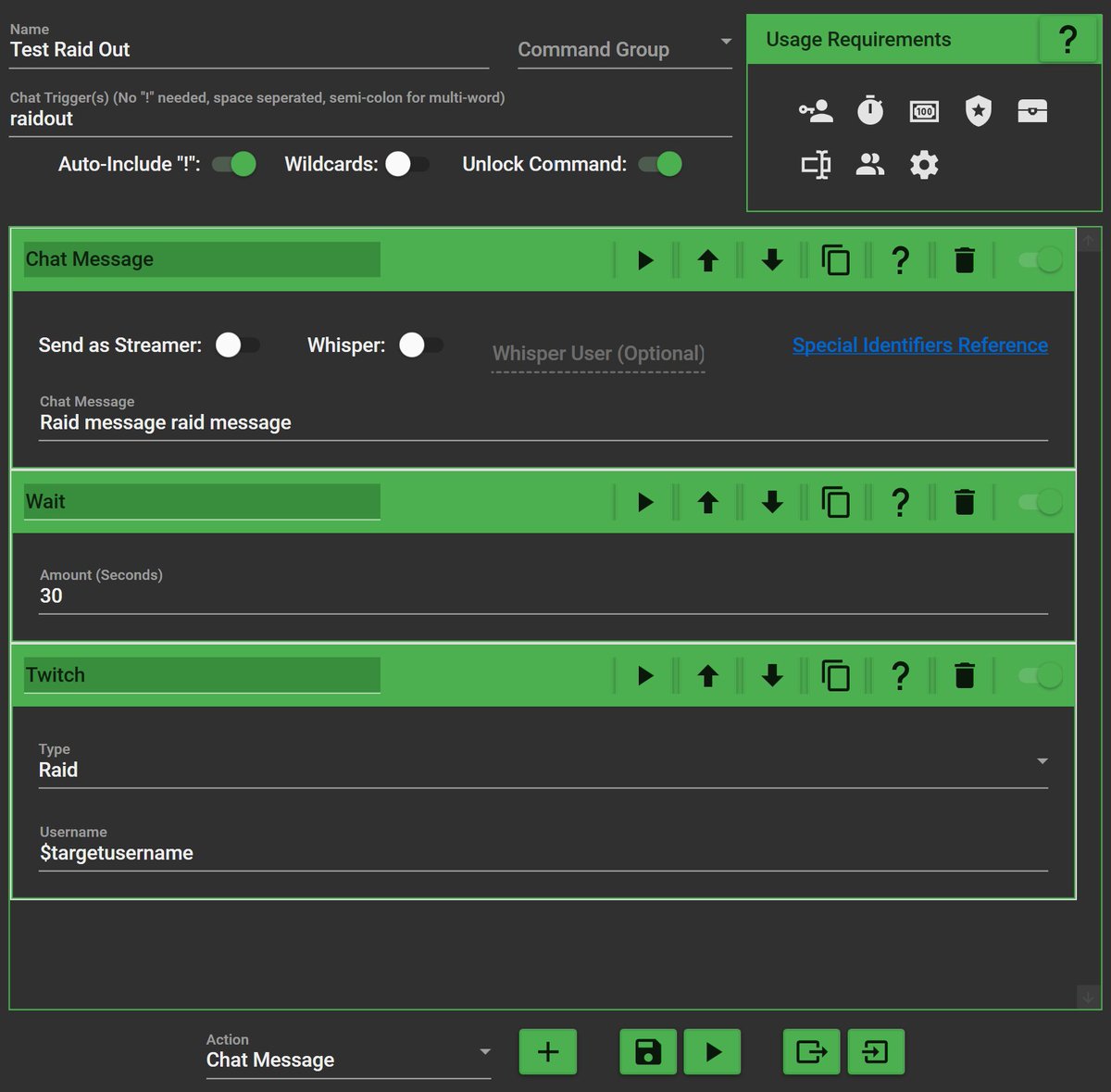Click the Chat Message action name header
This screenshot has height=1092, width=1111.
pos(202,259)
